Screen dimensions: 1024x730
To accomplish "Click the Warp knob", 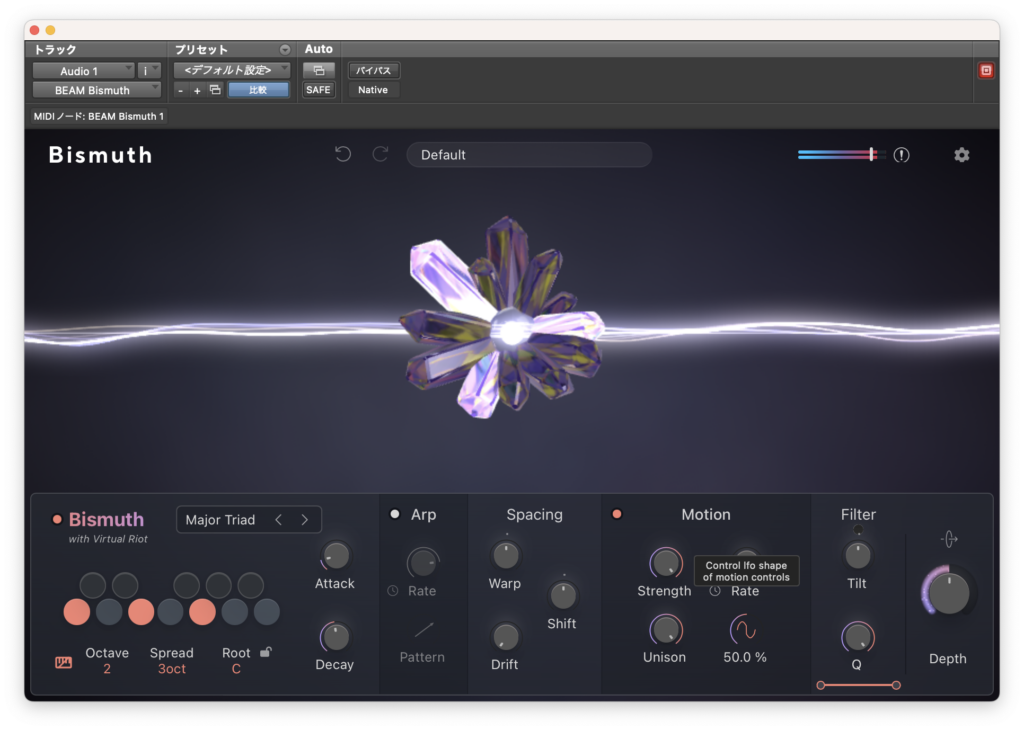I will [x=505, y=556].
